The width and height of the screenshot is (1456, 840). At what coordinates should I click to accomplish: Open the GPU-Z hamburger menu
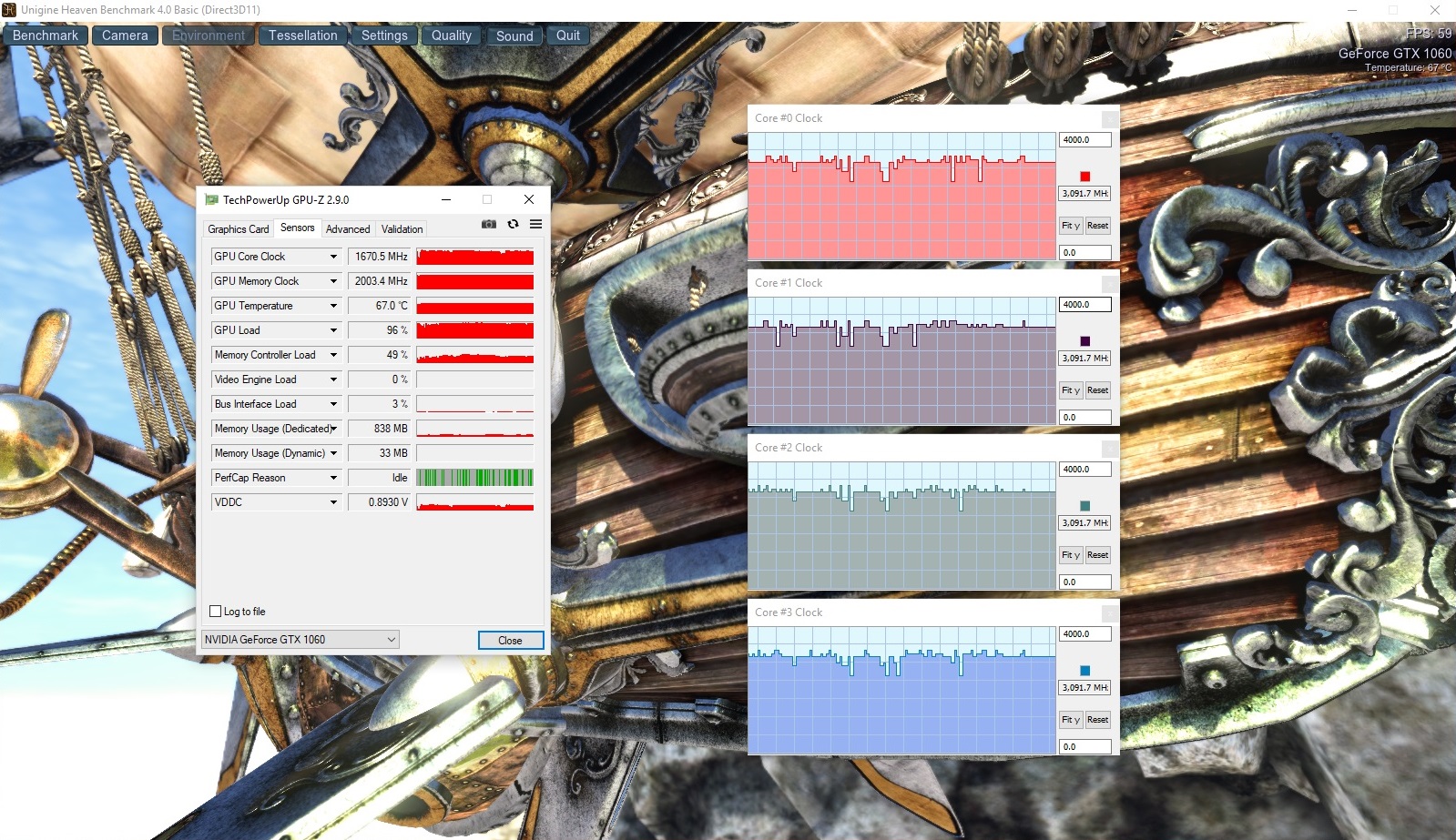pyautogui.click(x=535, y=224)
